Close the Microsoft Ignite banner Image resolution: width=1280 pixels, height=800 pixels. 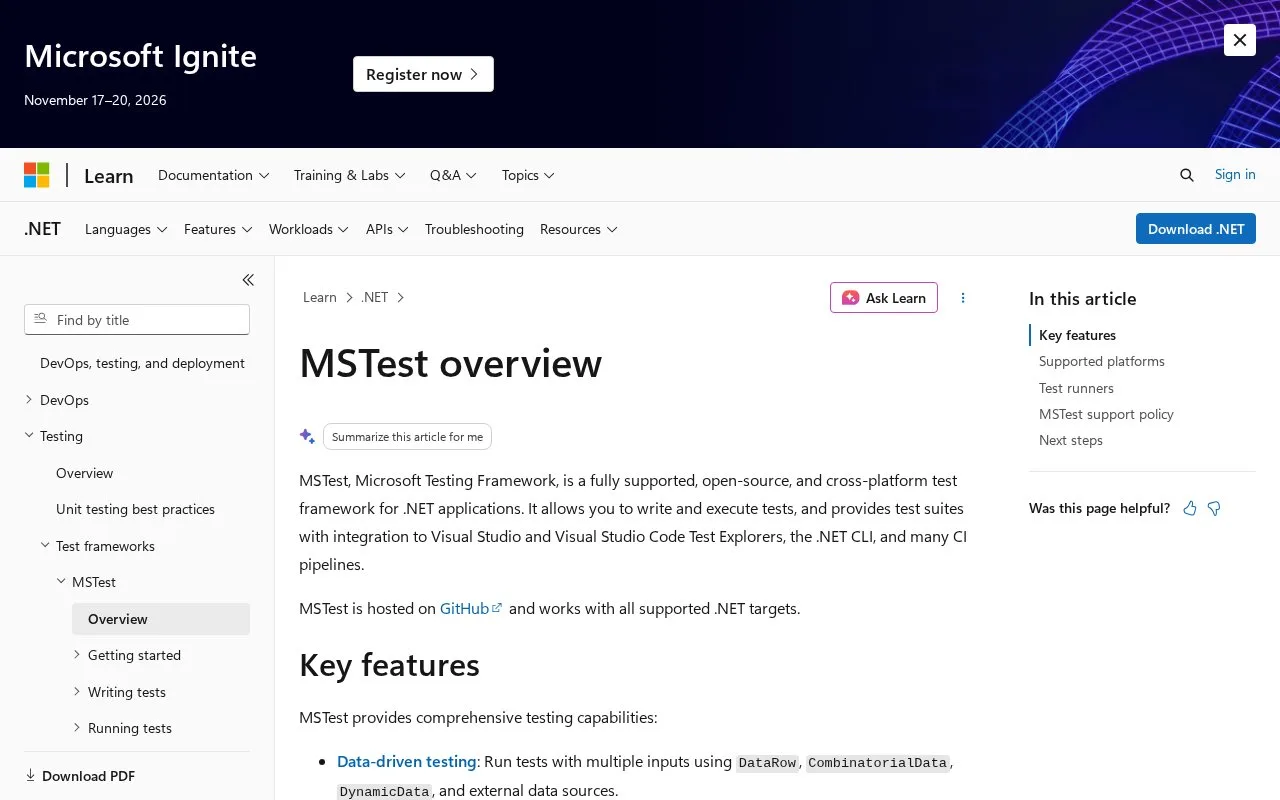tap(1240, 40)
